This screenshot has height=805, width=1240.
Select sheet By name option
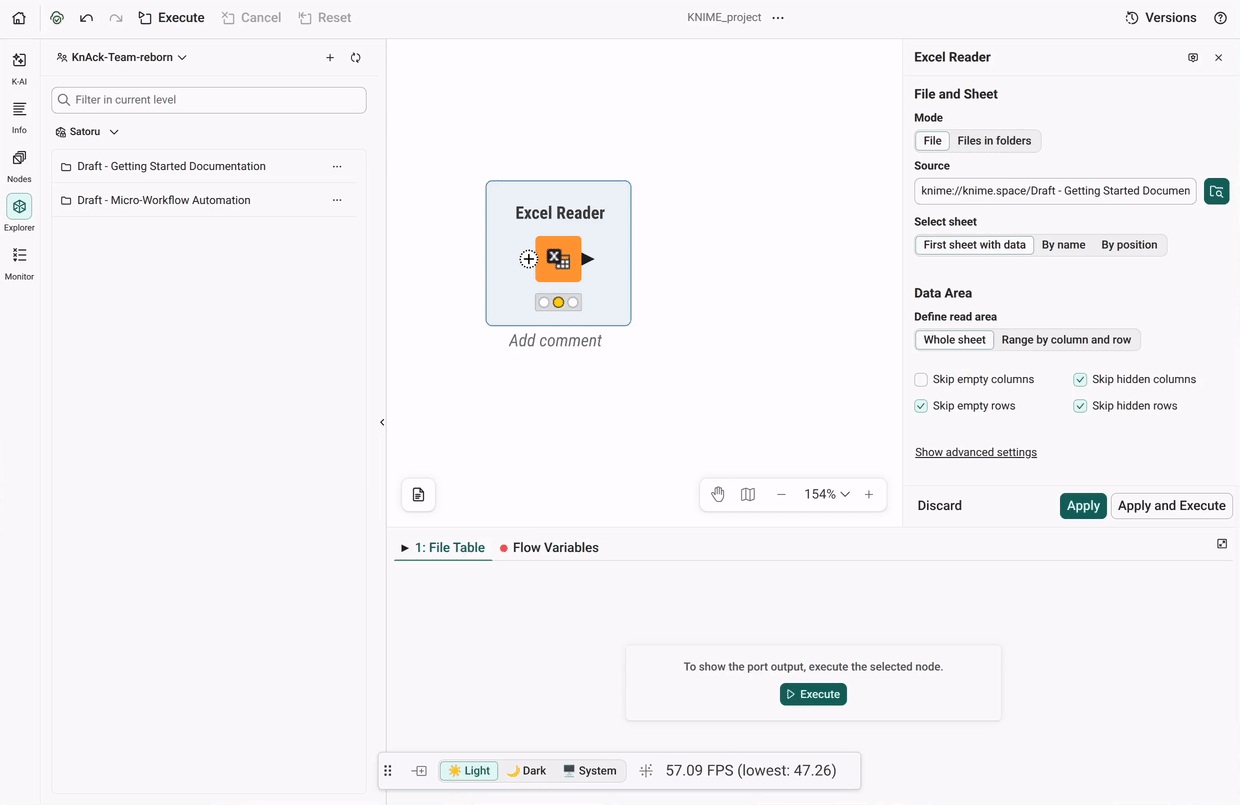(x=1063, y=245)
